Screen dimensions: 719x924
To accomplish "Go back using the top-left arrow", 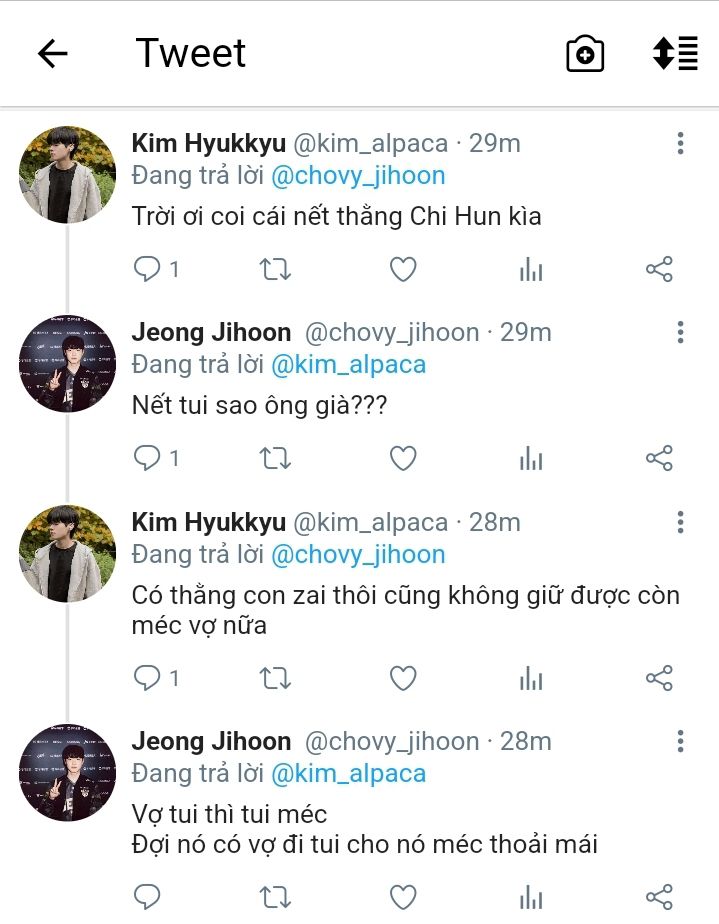I will [52, 54].
